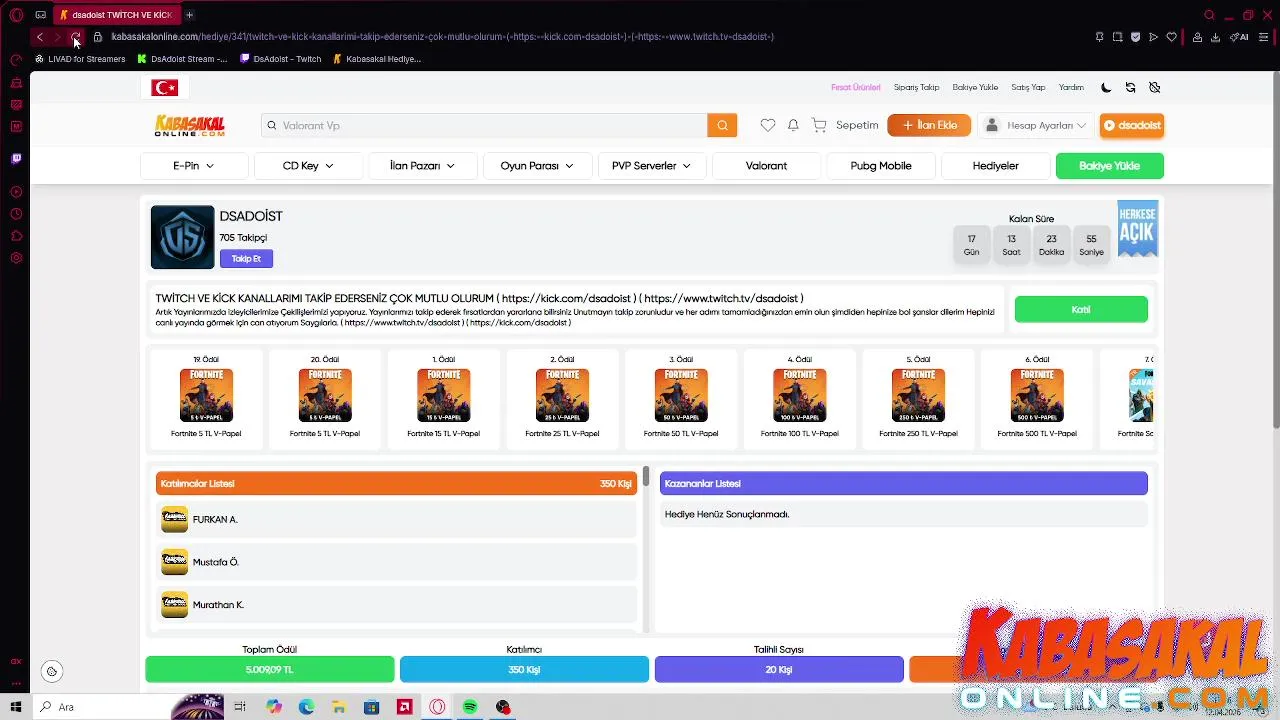Open the Valorant category
This screenshot has width=1280, height=720.
766,166
